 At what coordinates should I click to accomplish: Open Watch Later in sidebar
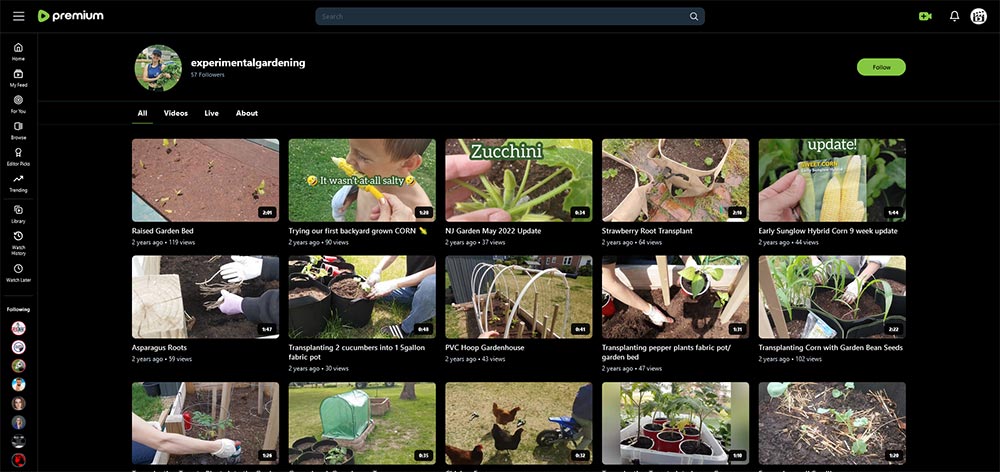(x=18, y=274)
